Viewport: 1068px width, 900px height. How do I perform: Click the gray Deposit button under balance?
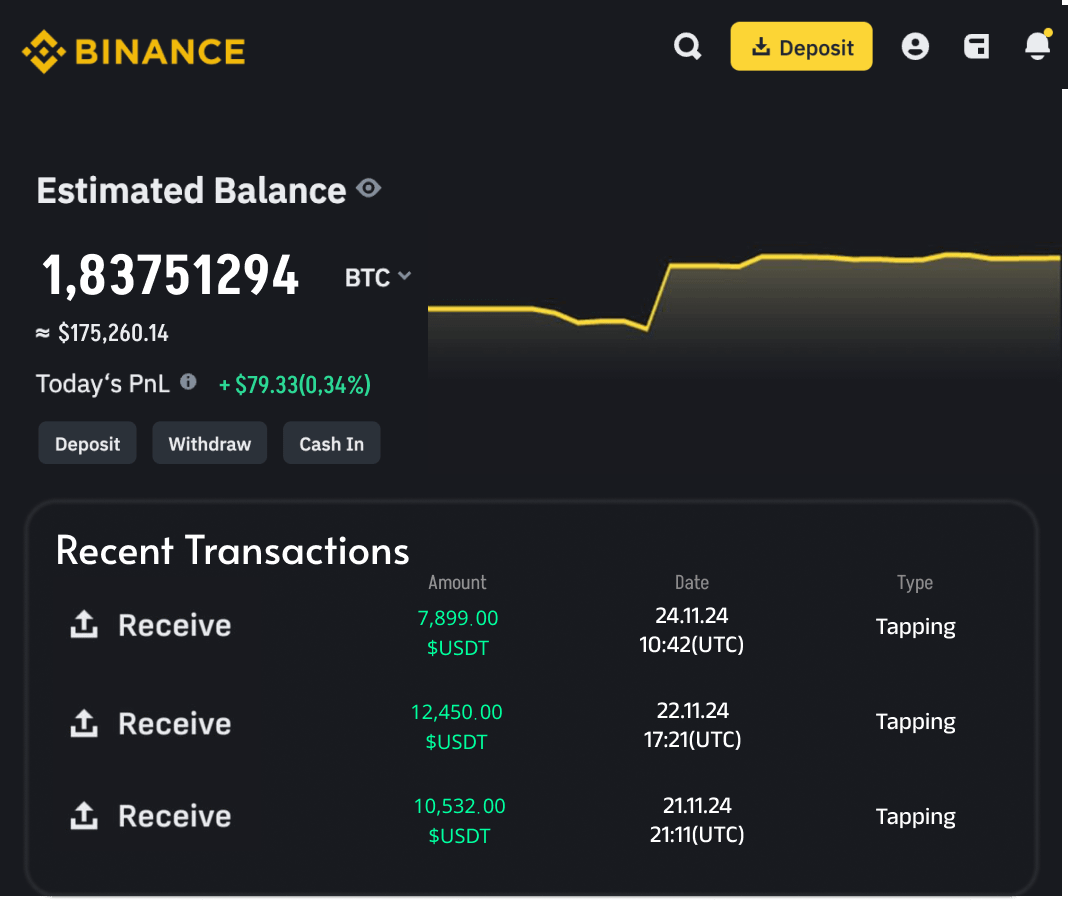point(87,444)
